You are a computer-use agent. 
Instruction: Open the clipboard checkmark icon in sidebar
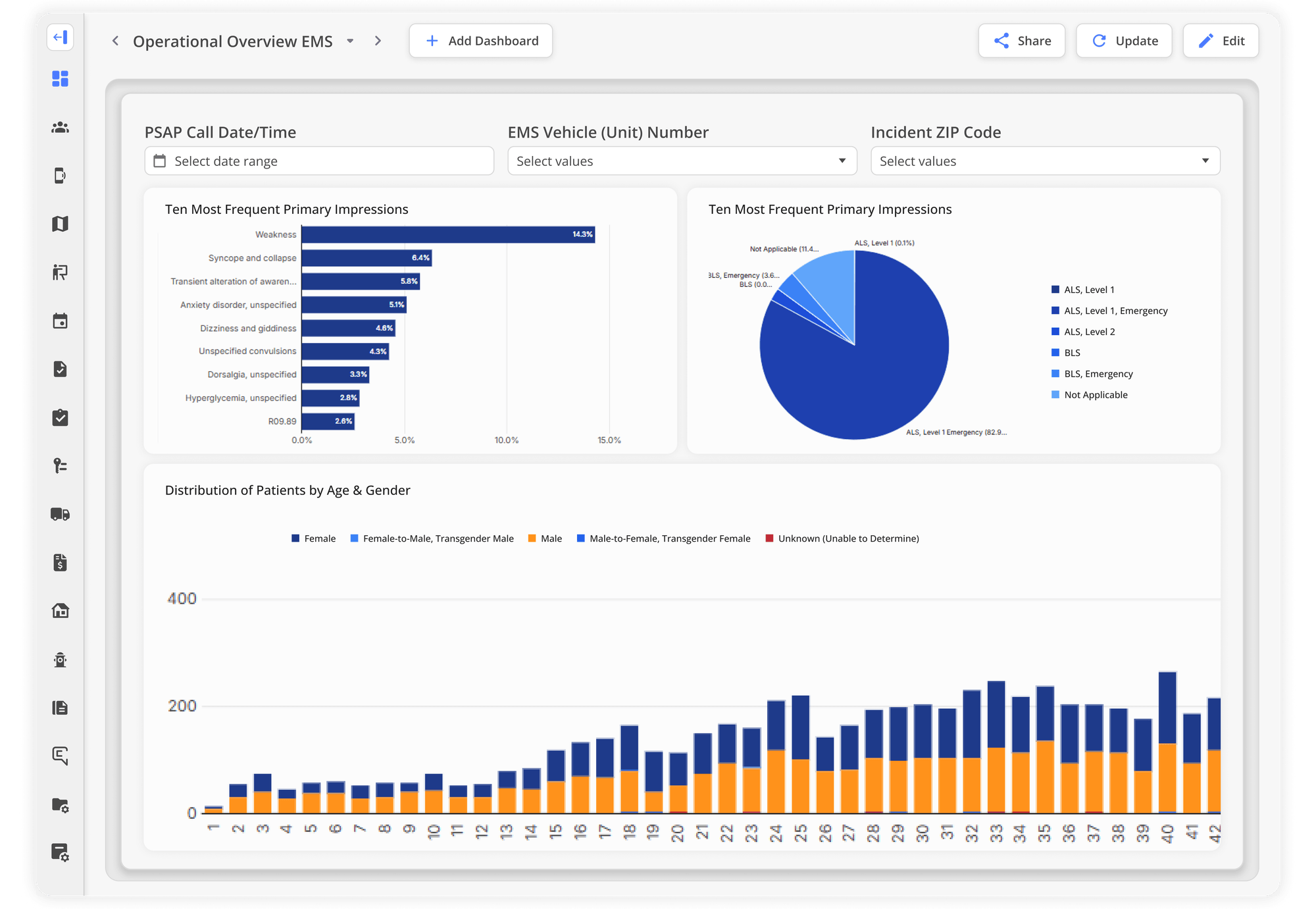tap(60, 417)
